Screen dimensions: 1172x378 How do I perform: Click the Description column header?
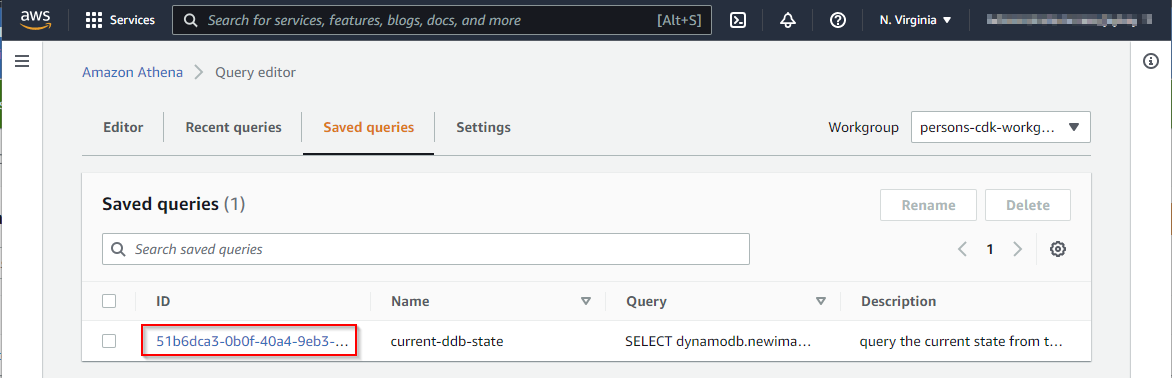pyautogui.click(x=898, y=301)
